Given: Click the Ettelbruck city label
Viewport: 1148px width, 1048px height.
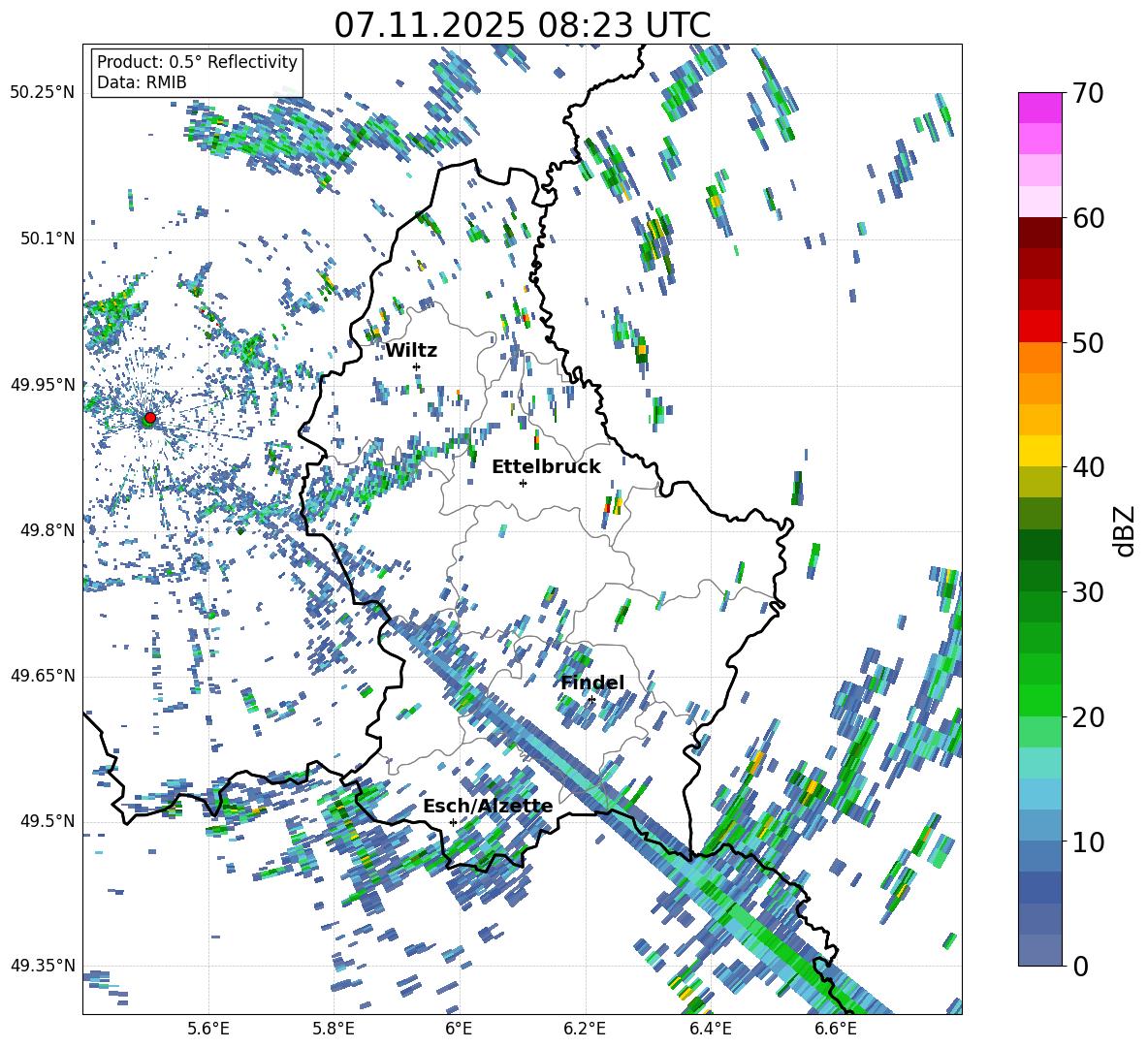Looking at the screenshot, I should [546, 467].
